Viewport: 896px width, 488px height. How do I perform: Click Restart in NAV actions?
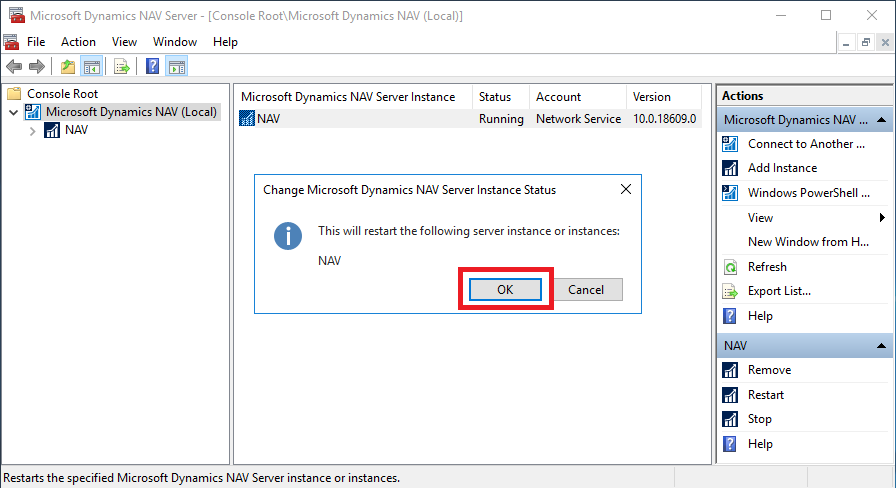click(x=766, y=395)
